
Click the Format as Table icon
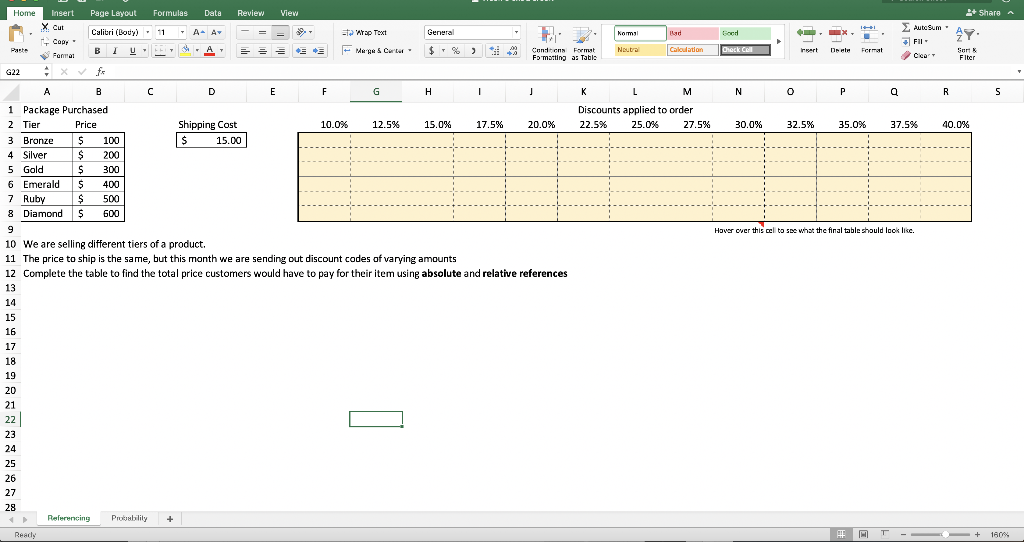(583, 36)
